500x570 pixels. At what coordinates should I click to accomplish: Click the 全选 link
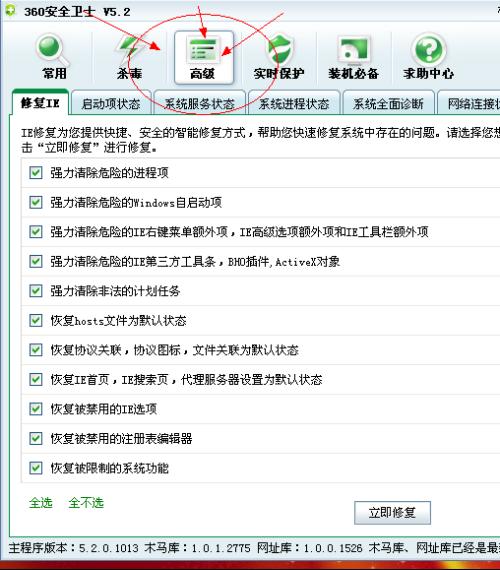41,503
